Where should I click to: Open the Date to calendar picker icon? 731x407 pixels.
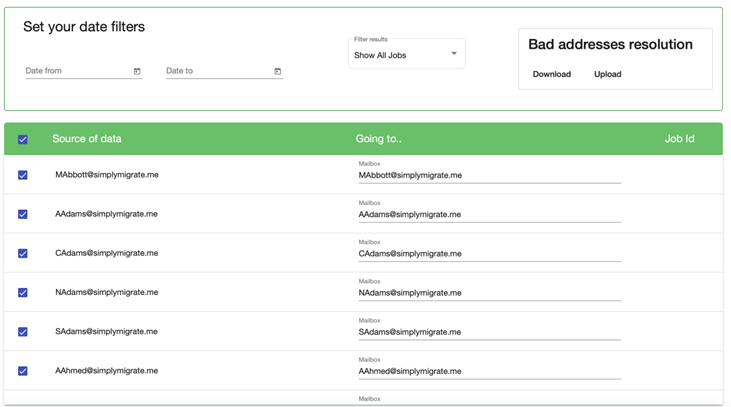pyautogui.click(x=277, y=72)
